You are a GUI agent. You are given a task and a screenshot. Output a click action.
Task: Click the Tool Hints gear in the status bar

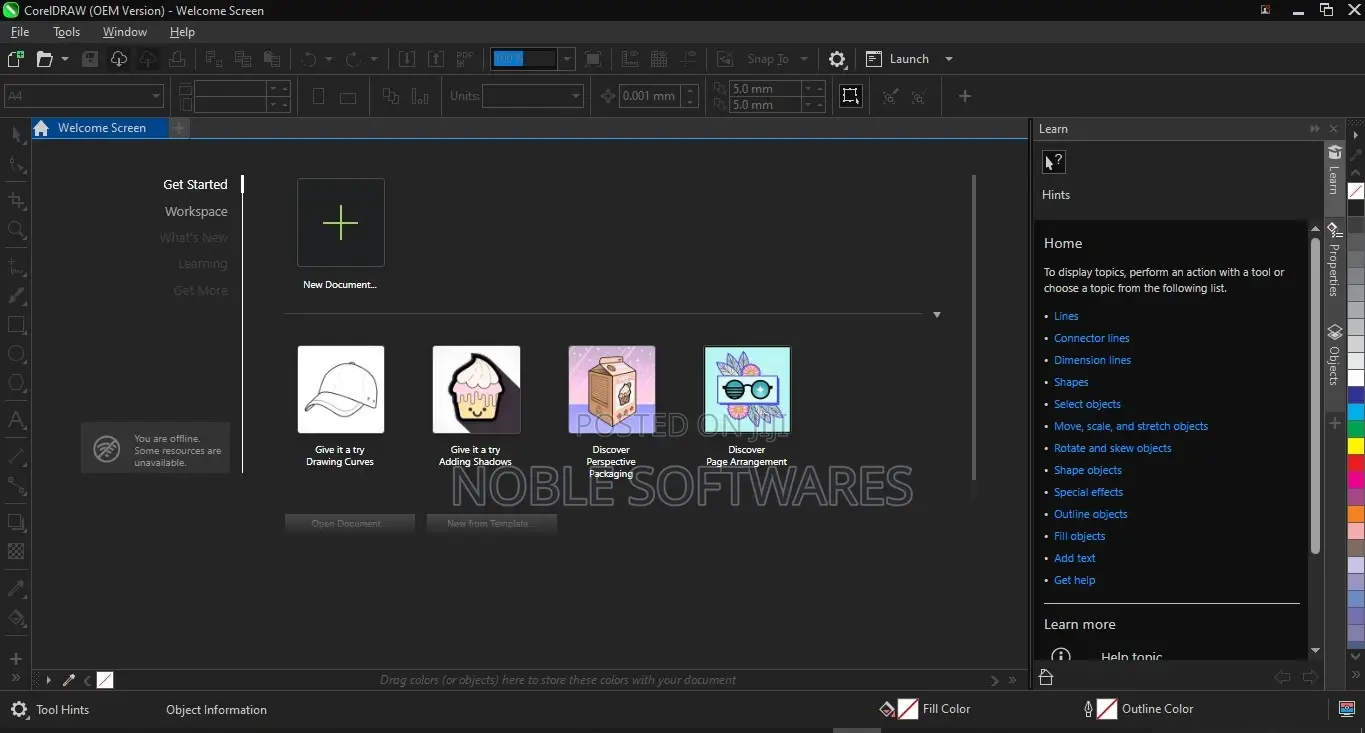click(19, 710)
